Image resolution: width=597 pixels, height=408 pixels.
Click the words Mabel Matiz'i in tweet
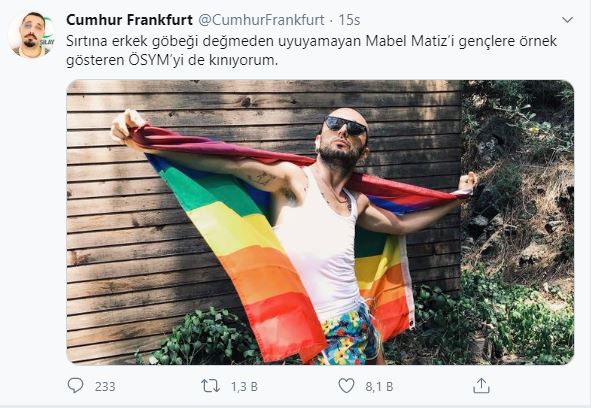coord(409,41)
